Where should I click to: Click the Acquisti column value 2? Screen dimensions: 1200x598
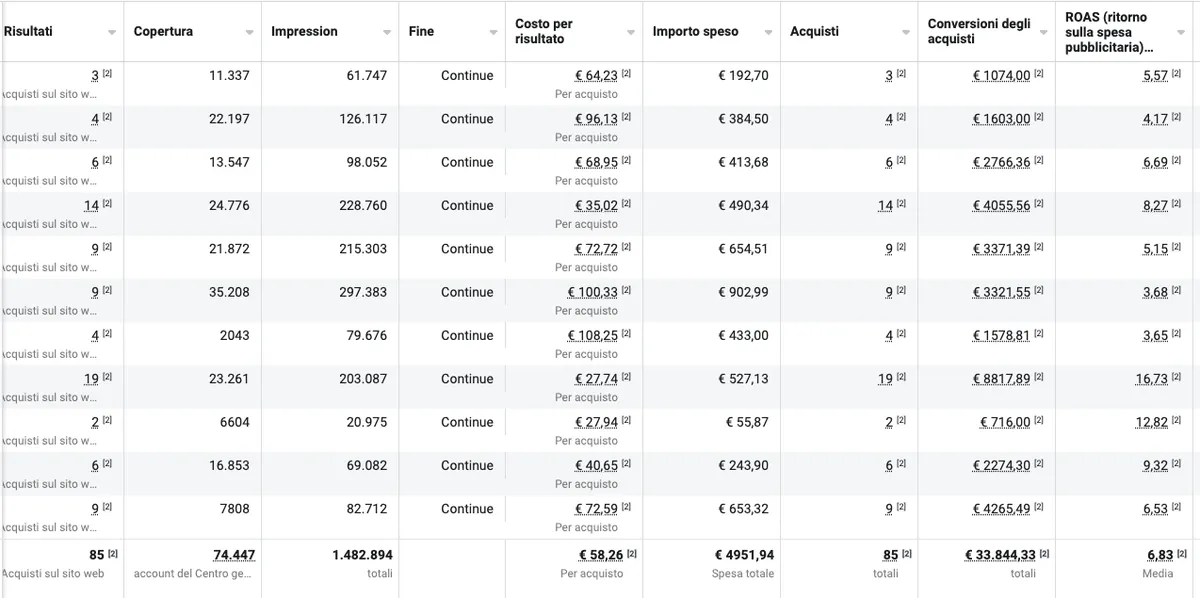tap(889, 422)
